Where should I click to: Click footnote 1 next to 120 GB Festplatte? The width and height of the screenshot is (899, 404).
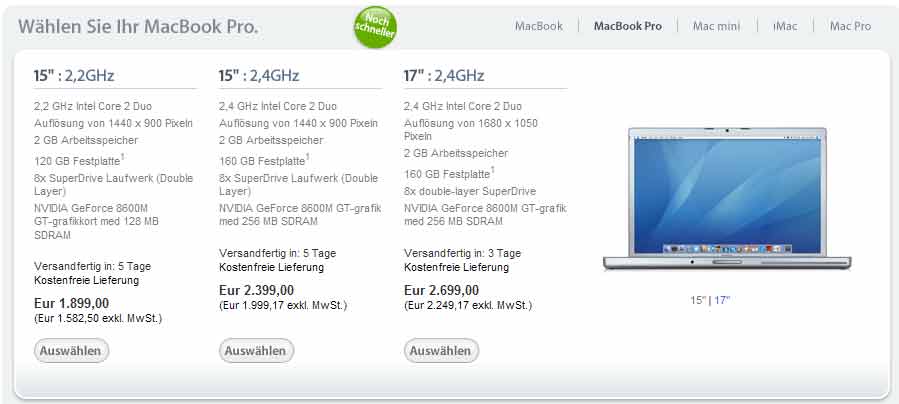[123, 156]
